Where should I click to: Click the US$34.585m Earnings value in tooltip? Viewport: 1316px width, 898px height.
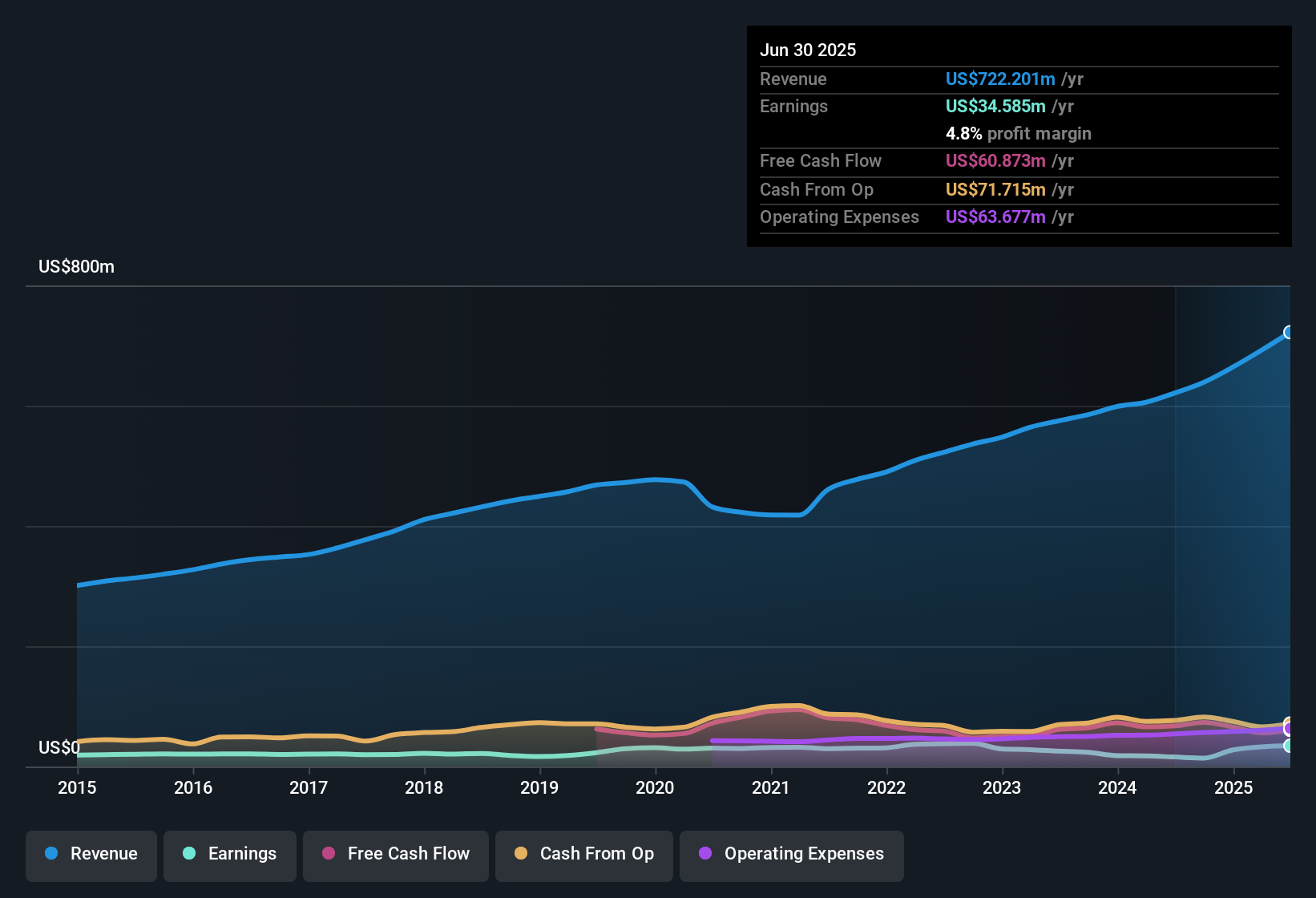coord(995,106)
